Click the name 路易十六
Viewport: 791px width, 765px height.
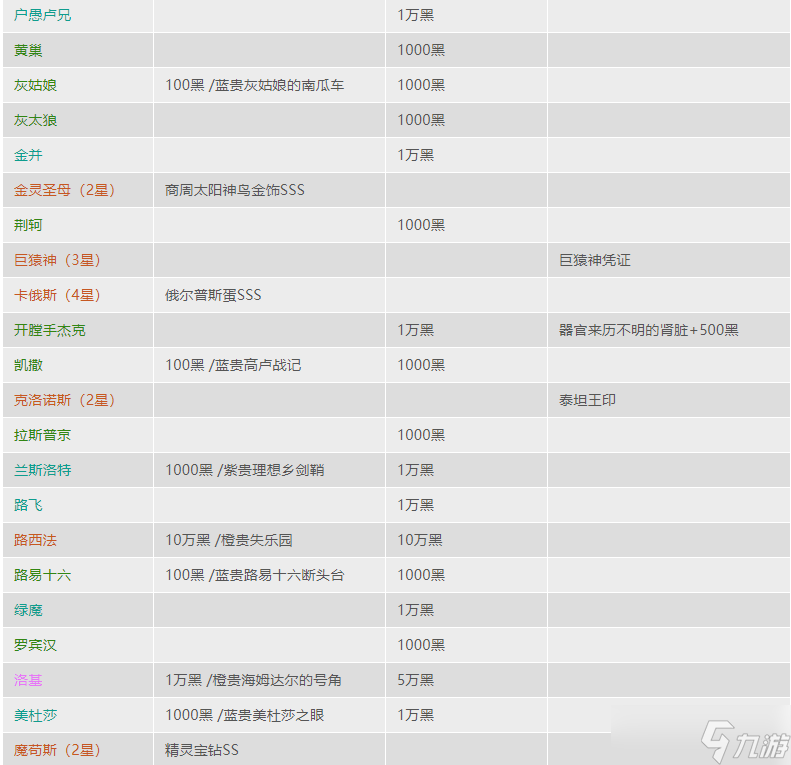point(43,575)
